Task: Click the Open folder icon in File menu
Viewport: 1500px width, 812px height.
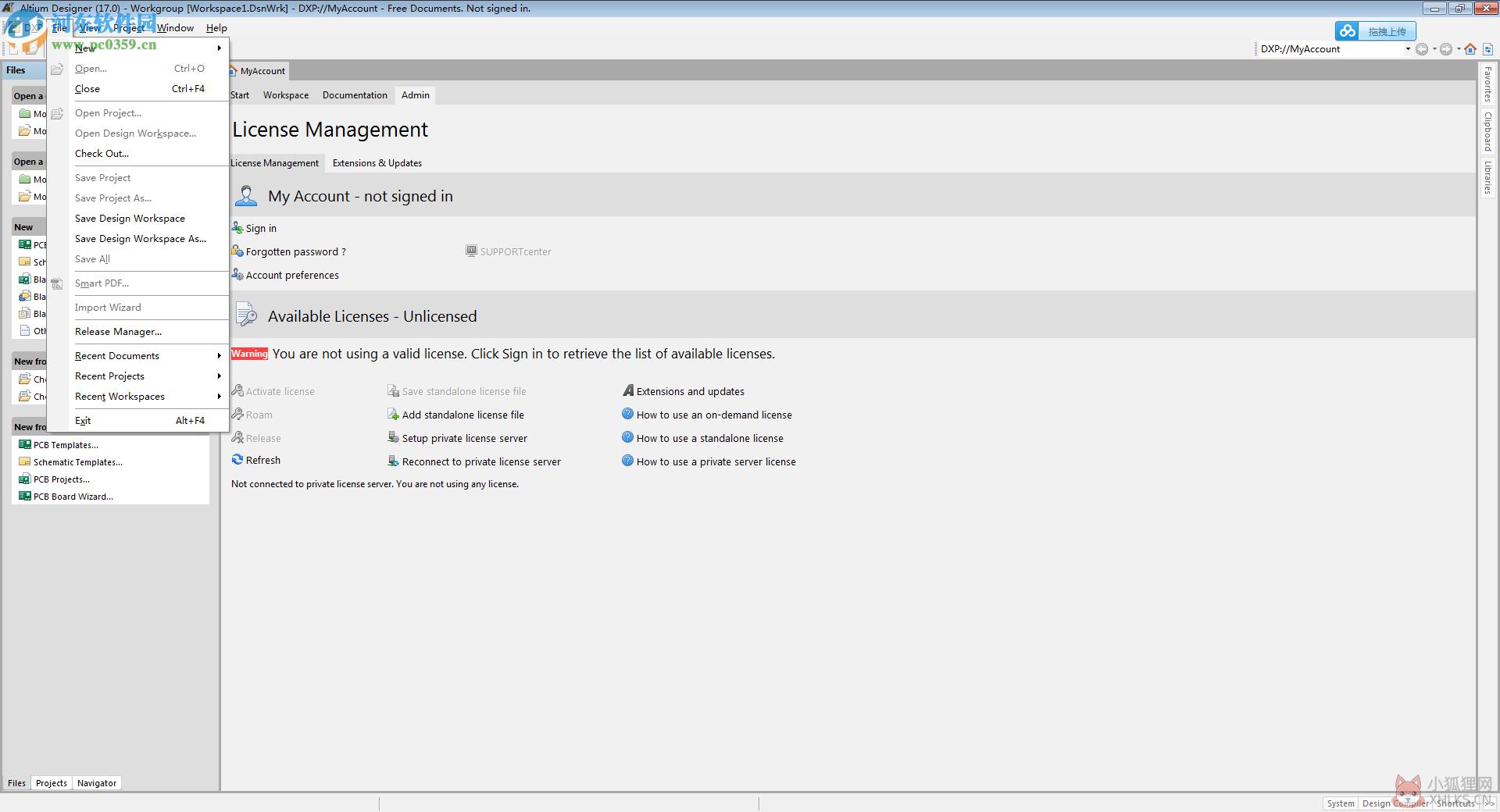Action: pyautogui.click(x=57, y=69)
